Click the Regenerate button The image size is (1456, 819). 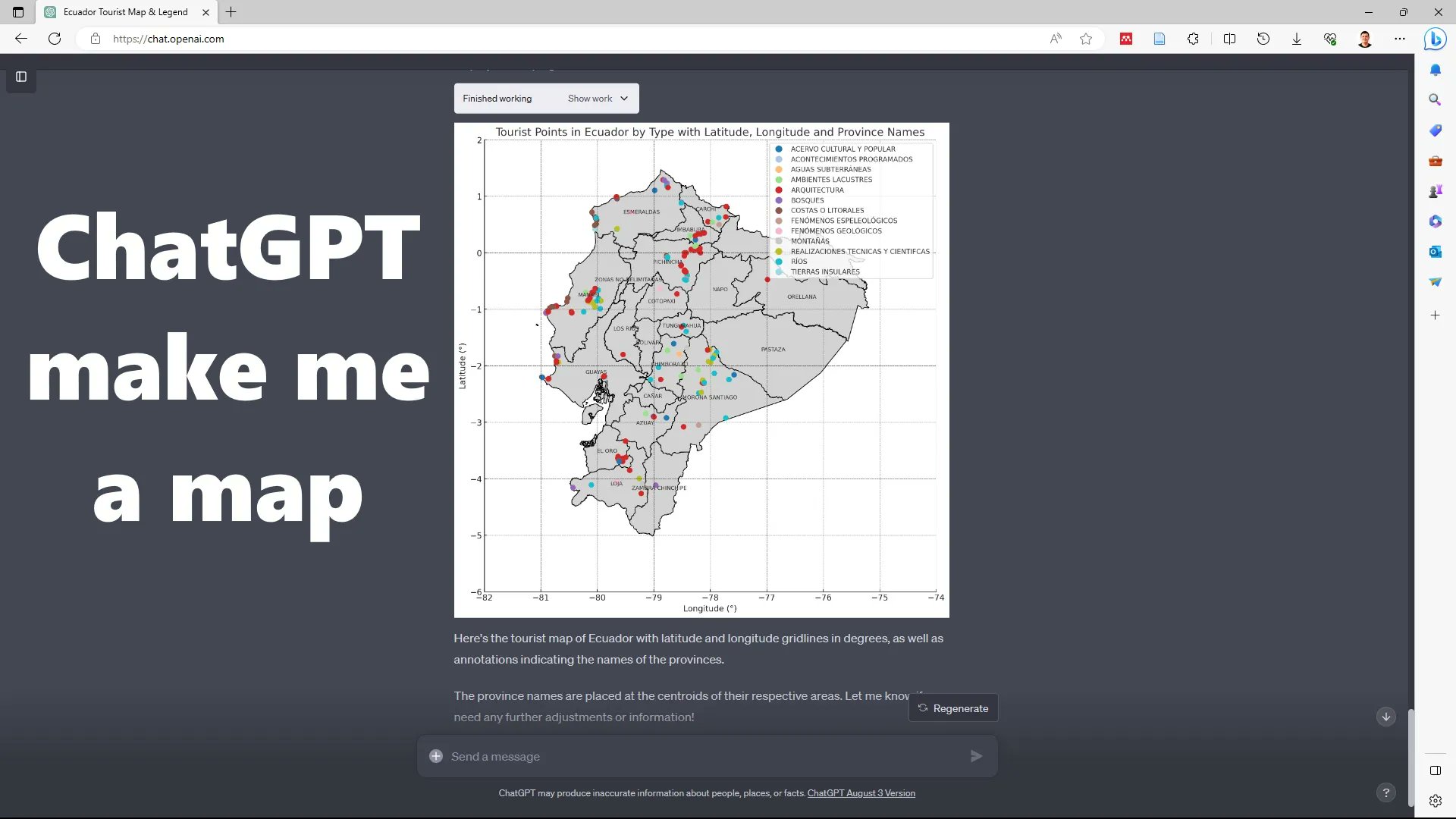[953, 708]
